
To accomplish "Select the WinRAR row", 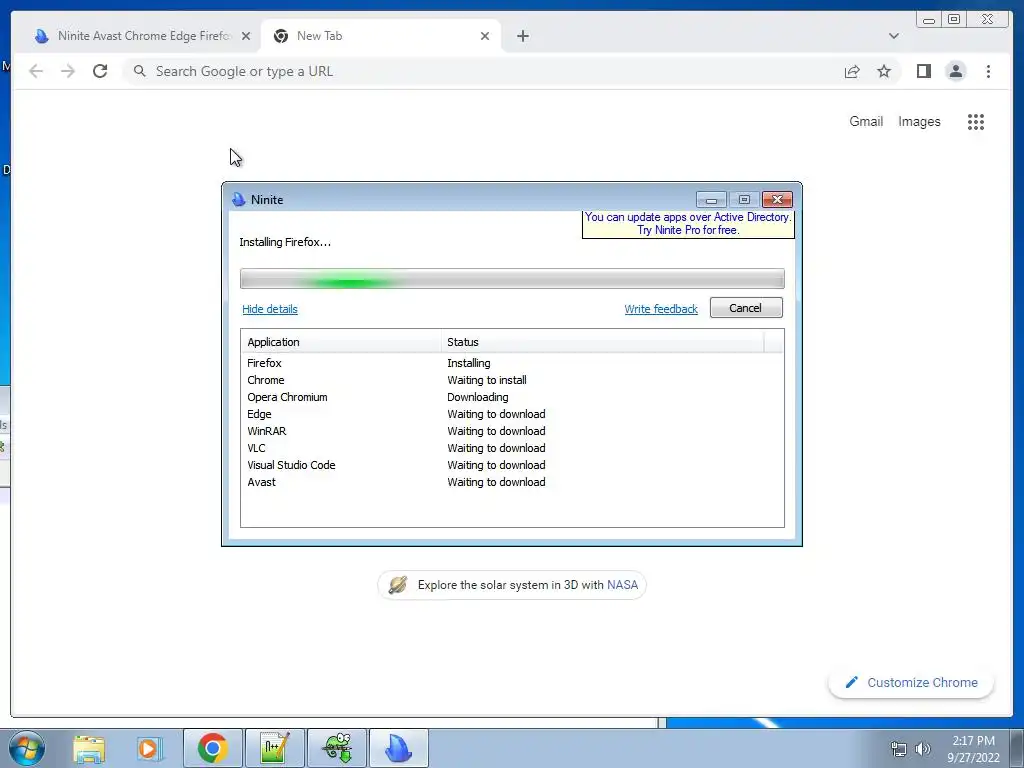I will (x=512, y=431).
